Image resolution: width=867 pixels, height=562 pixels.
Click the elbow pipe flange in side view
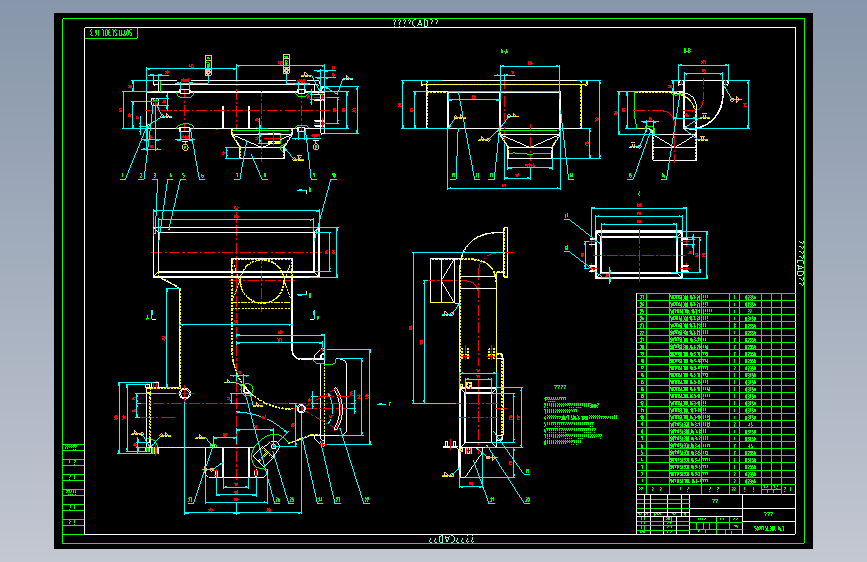pos(505,252)
